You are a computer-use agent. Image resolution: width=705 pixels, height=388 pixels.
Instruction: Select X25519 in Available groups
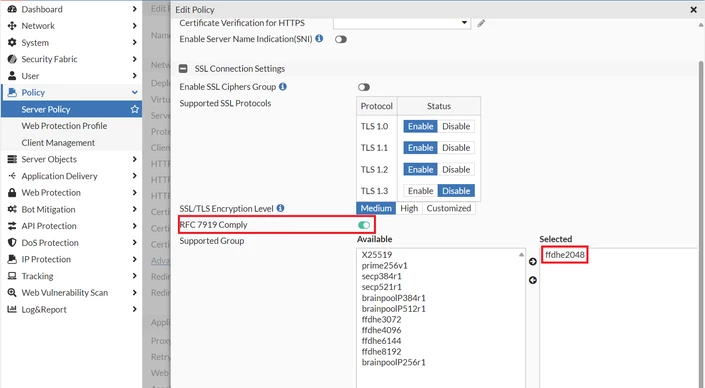click(377, 254)
